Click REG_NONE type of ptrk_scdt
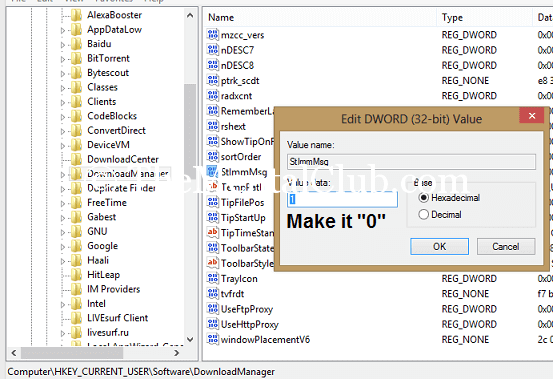 [x=465, y=81]
